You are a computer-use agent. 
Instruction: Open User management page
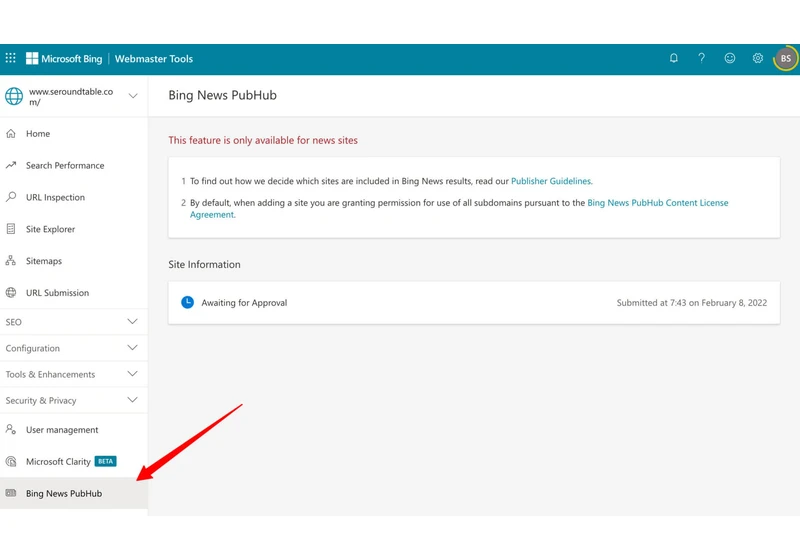[x=74, y=429]
